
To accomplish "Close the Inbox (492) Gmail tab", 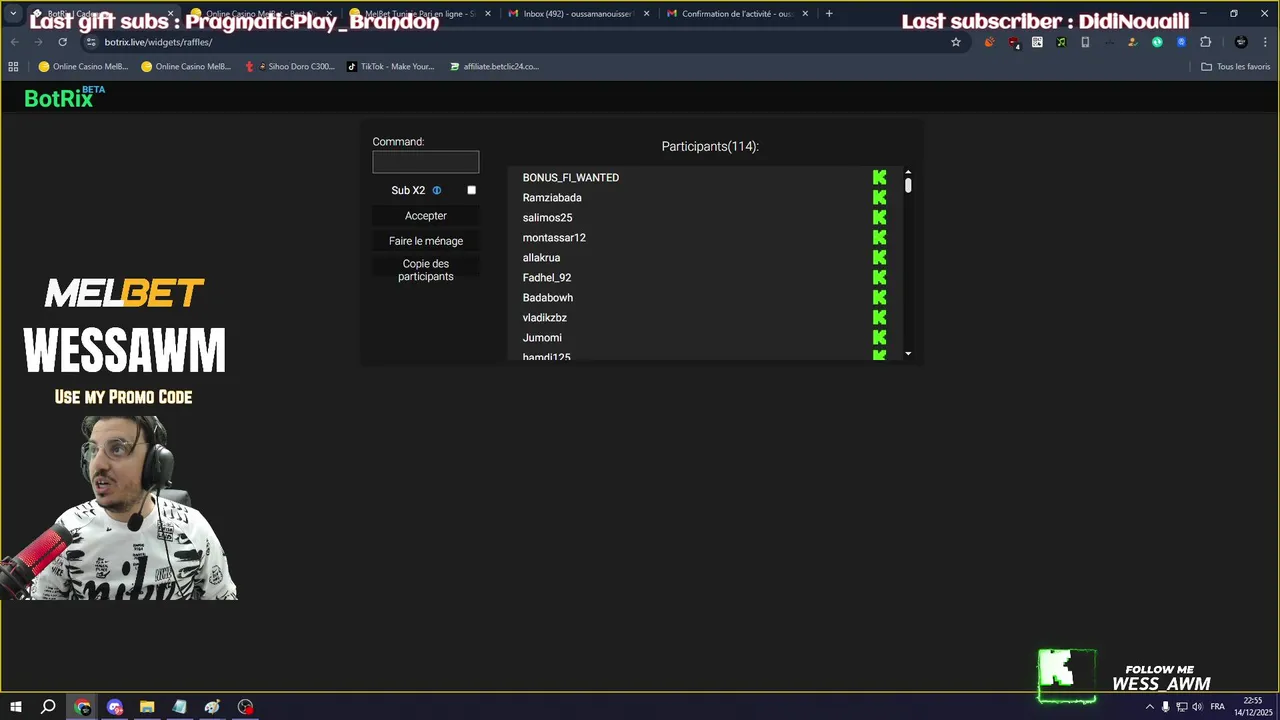I will (646, 14).
